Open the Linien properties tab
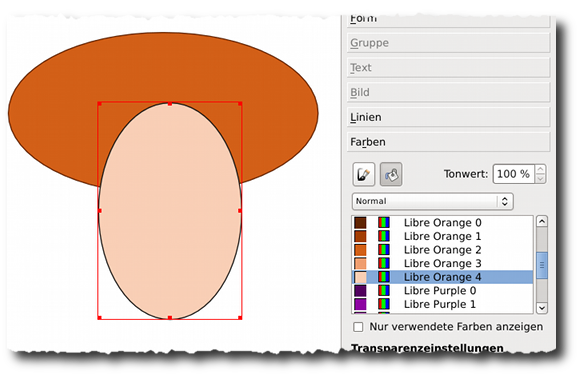The width and height of the screenshot is (579, 378). coord(449,117)
